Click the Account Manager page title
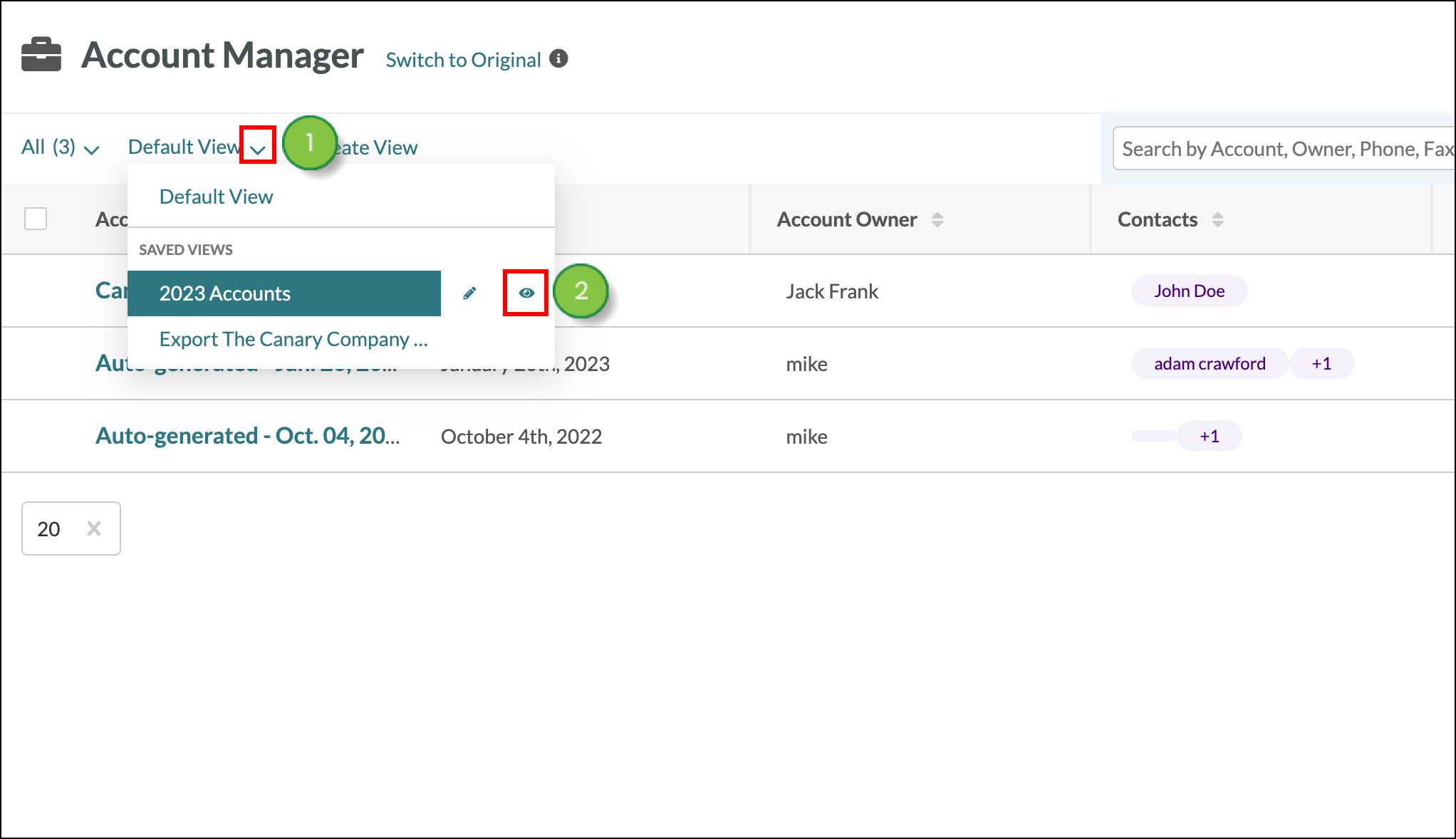This screenshot has height=839, width=1456. pos(222,55)
